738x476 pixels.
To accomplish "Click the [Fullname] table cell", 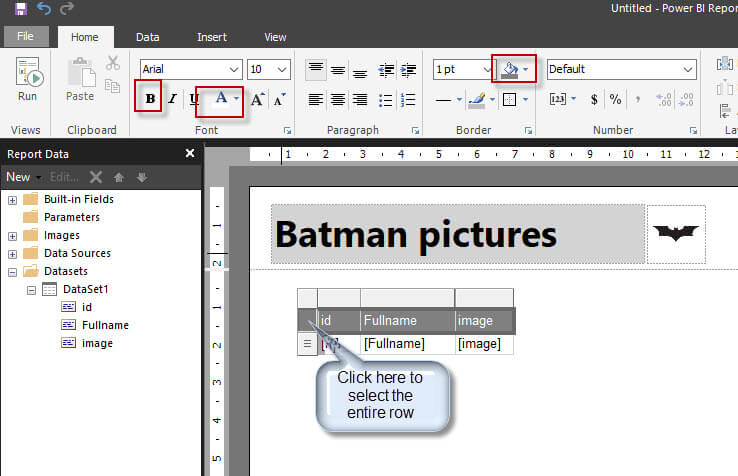I will [407, 344].
